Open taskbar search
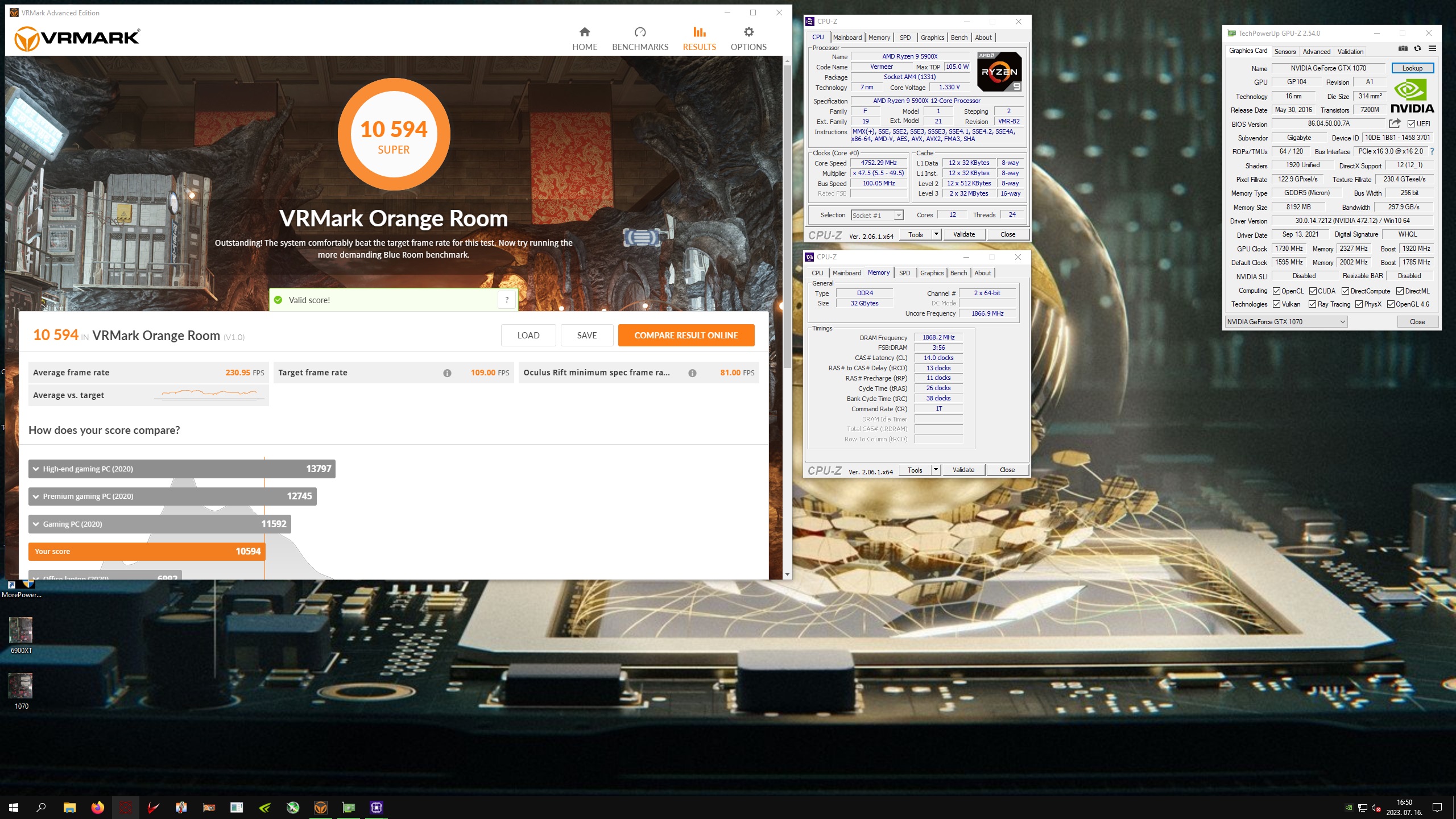Image resolution: width=1456 pixels, height=819 pixels. click(41, 807)
